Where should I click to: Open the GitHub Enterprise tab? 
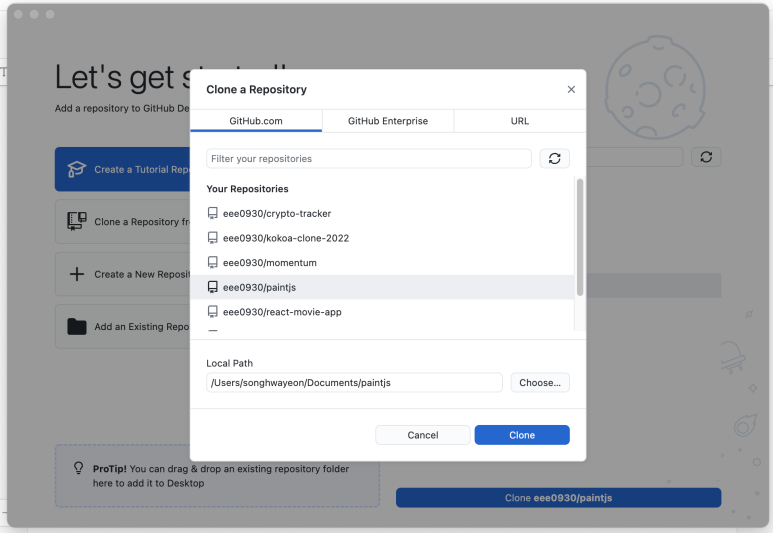(388, 121)
